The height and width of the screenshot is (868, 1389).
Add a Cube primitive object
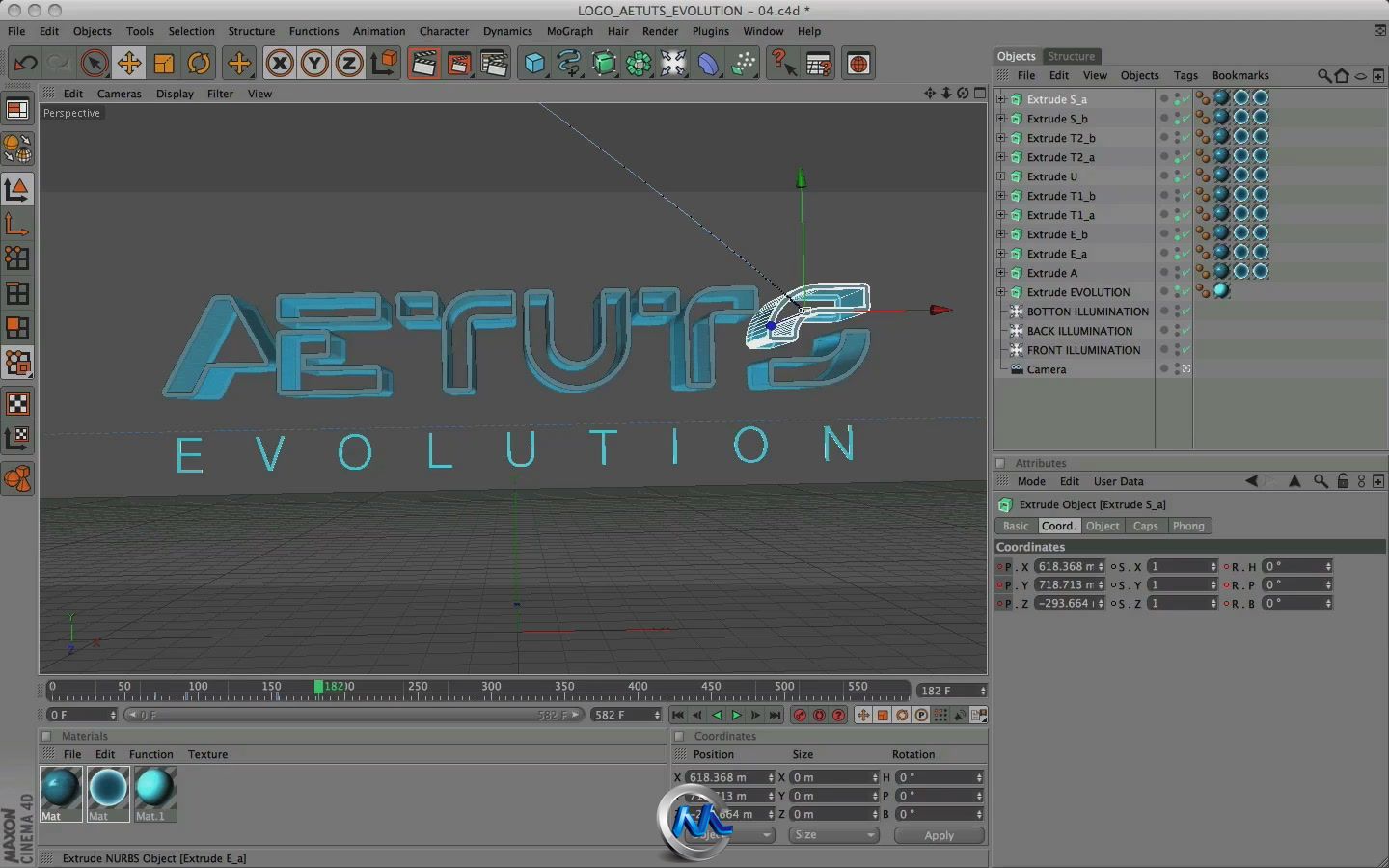point(534,64)
